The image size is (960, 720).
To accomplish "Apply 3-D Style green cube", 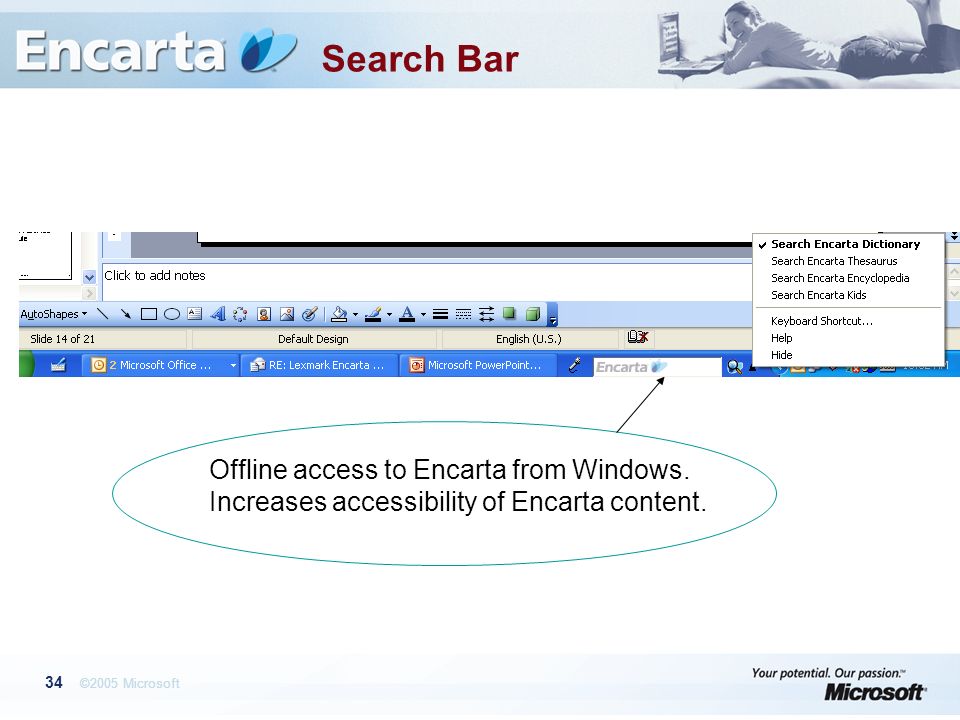I will tap(533, 314).
